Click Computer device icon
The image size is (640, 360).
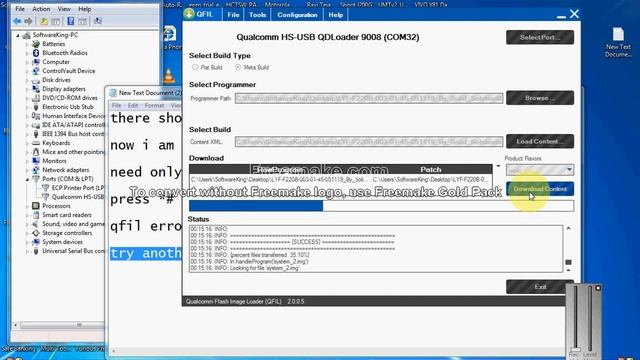[x=36, y=62]
